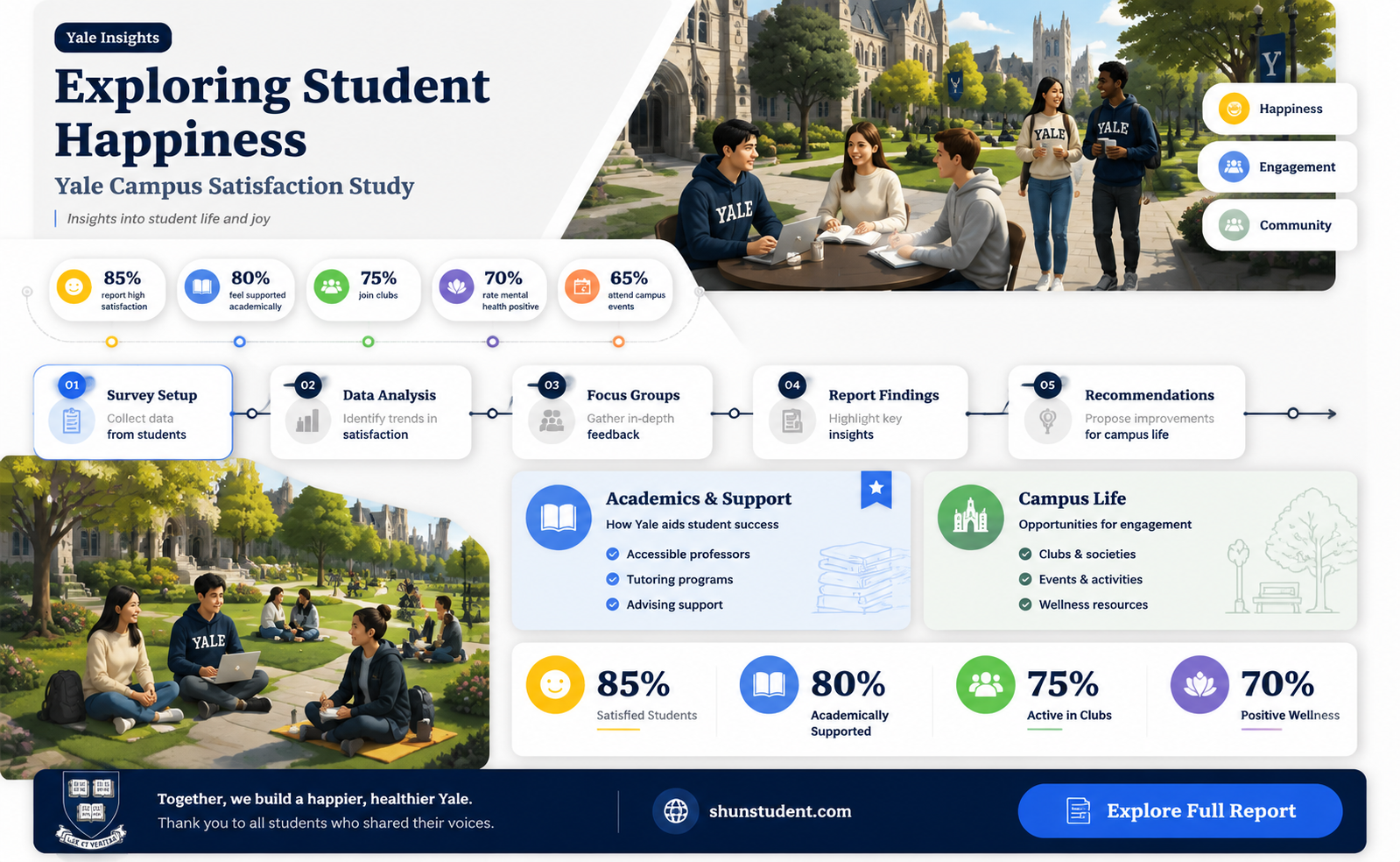Click the orange dot on the stats timeline

pyautogui.click(x=619, y=342)
